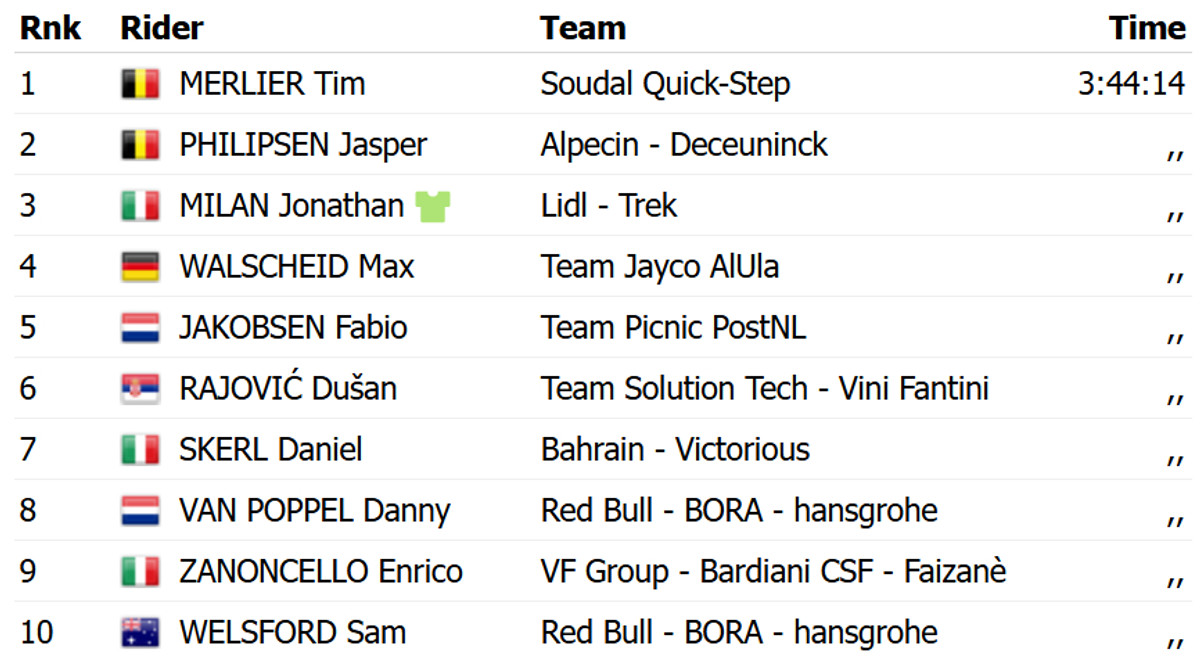Click the Dutch flag beside JAKOBSEN Fabio
Screen dimensions: 1200x661
(x=140, y=328)
